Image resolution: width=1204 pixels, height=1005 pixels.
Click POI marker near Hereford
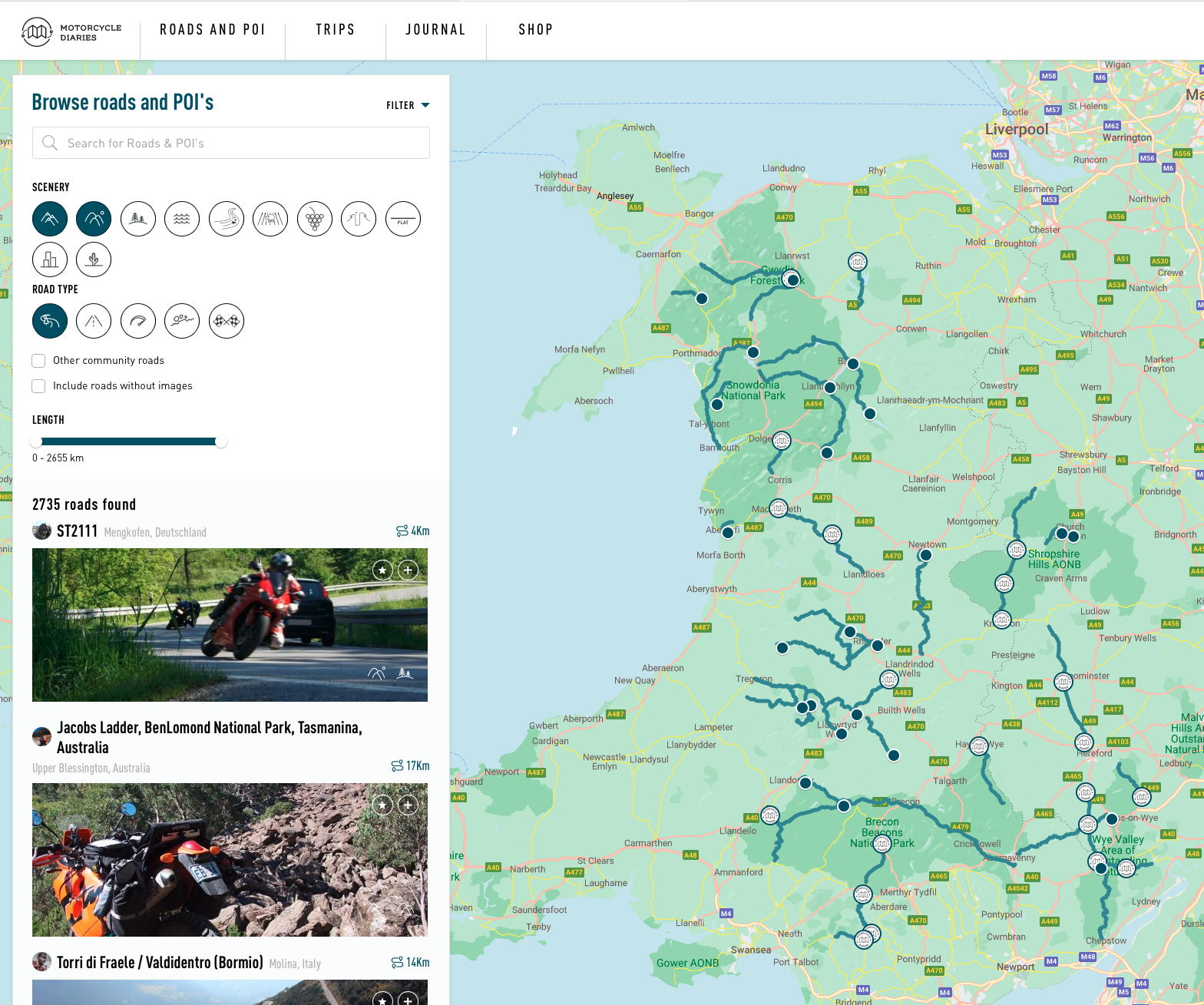click(1084, 742)
